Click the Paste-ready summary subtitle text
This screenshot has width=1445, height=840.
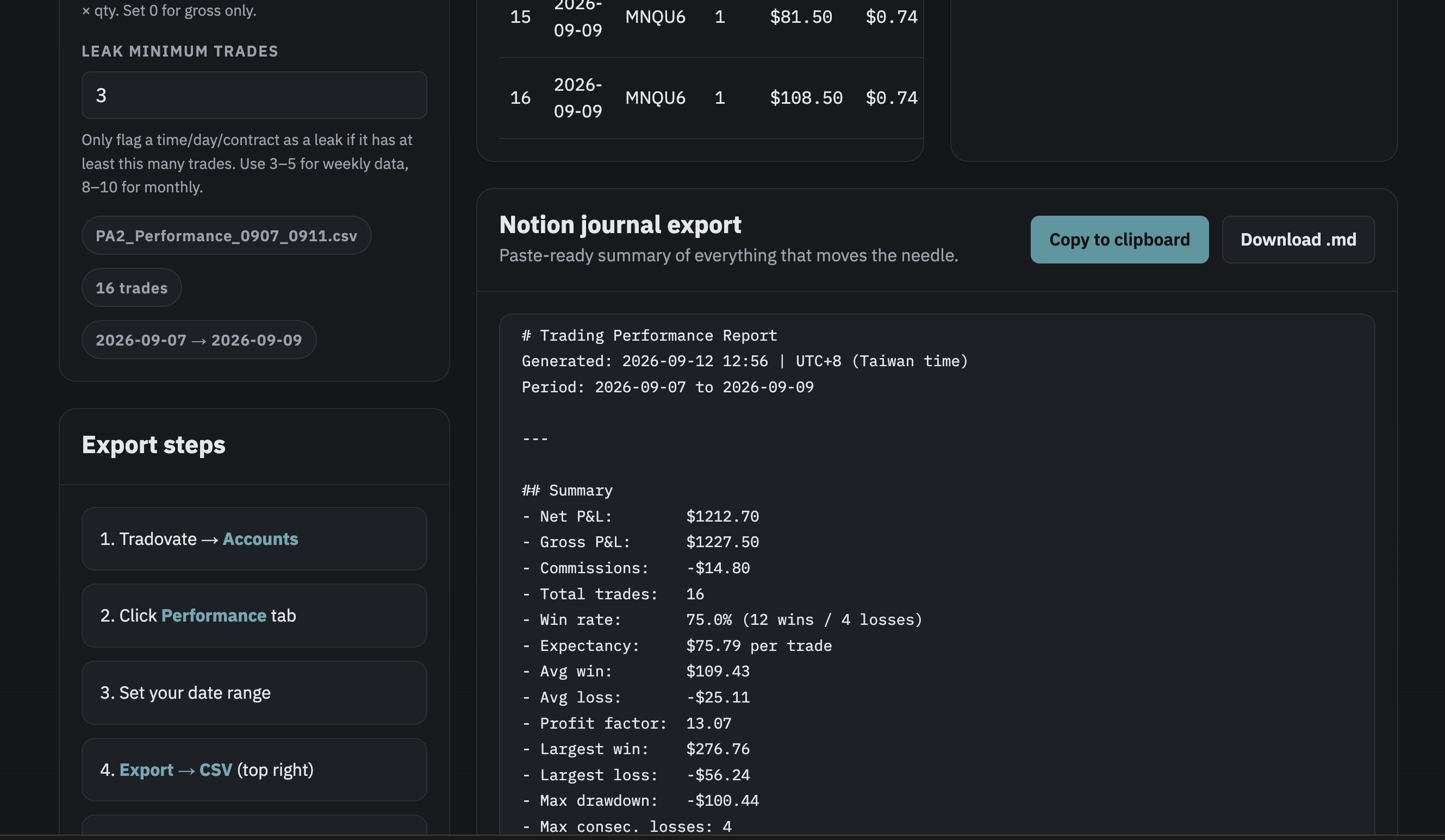click(x=728, y=255)
